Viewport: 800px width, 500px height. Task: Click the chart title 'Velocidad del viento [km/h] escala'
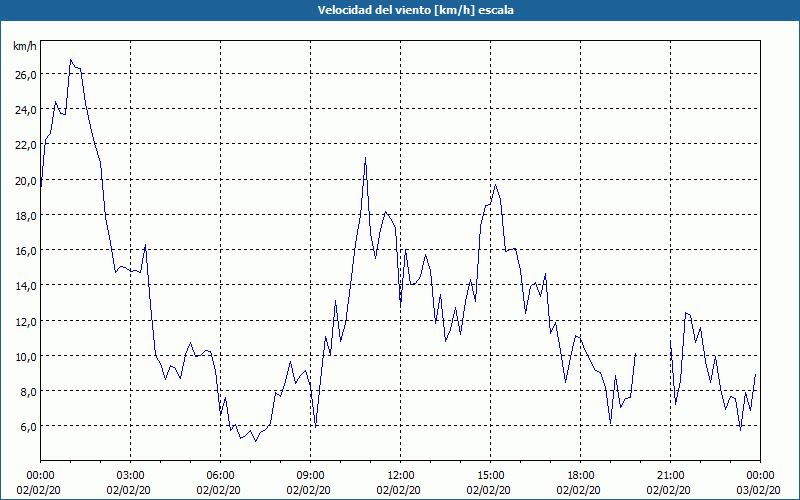415,10
